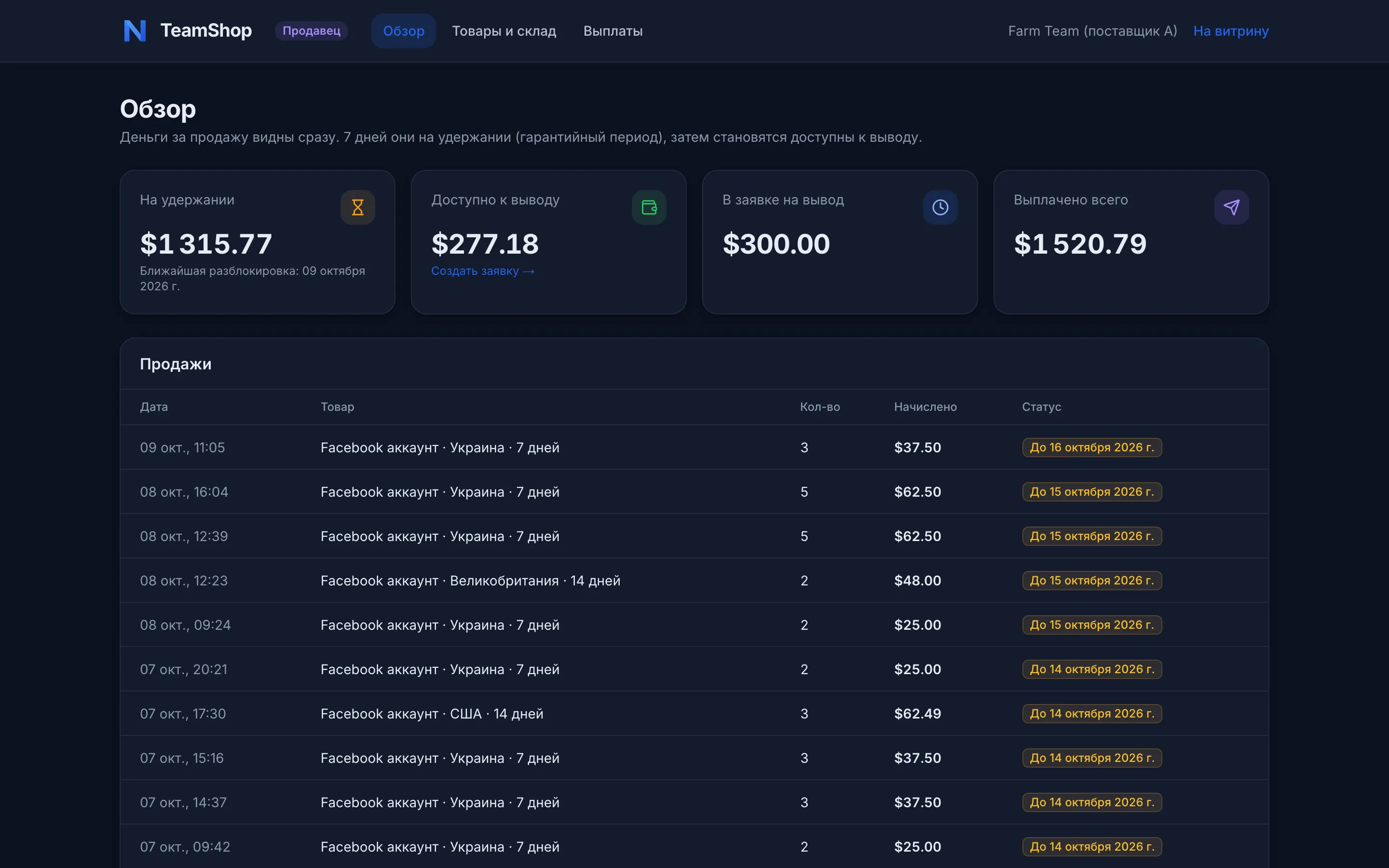Click the paper plane icon on paid card
The height and width of the screenshot is (868, 1389).
tap(1231, 207)
